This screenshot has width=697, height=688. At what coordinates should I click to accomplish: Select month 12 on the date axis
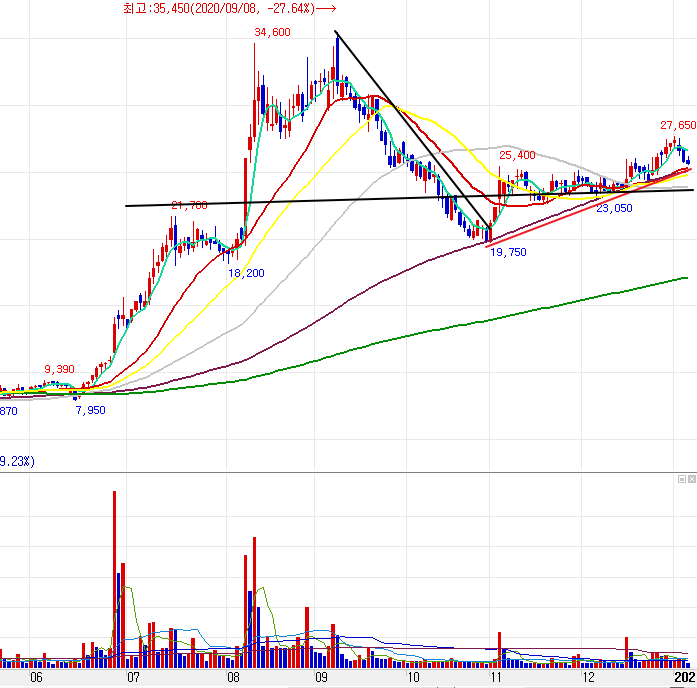coord(589,677)
